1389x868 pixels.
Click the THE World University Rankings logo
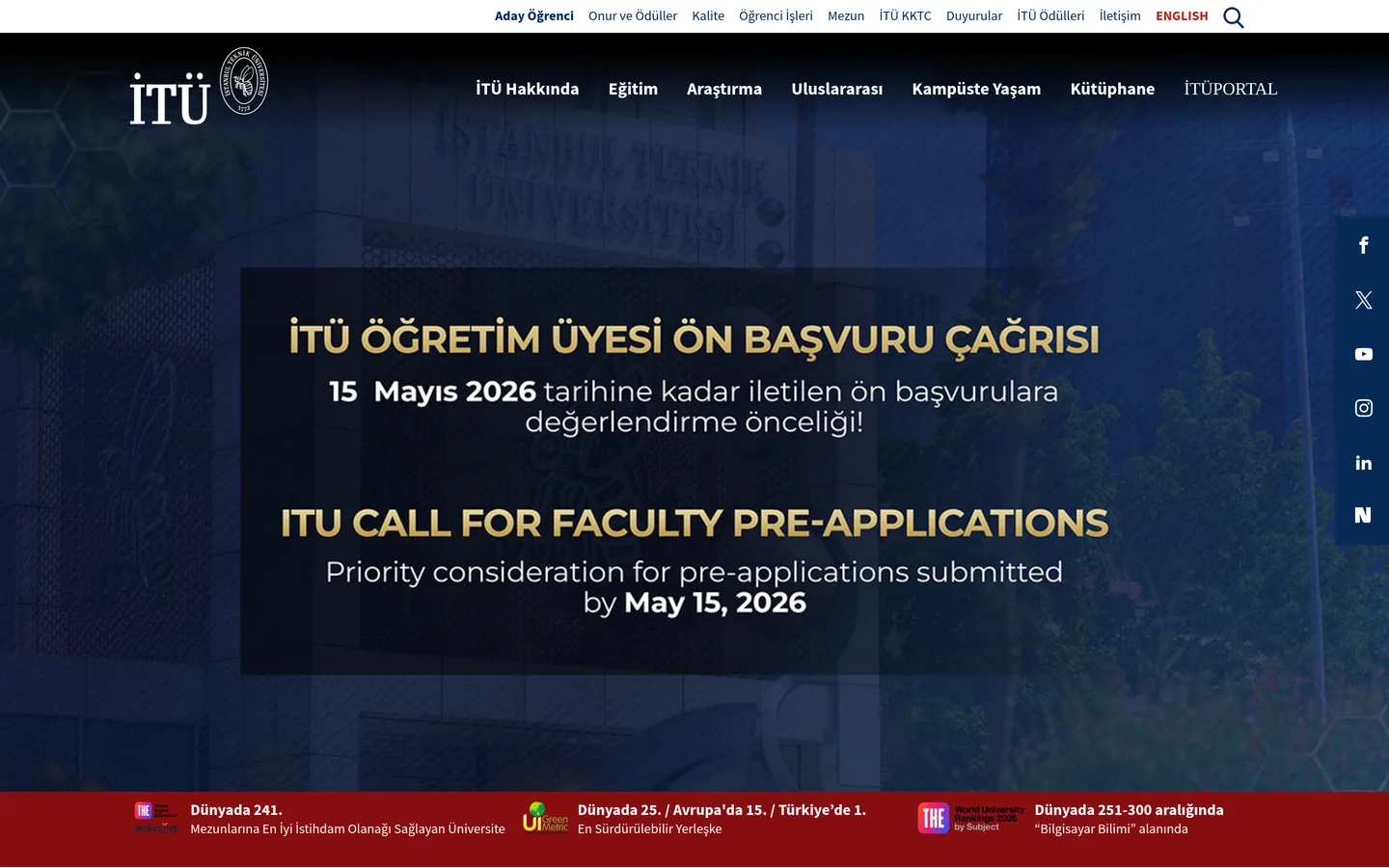tap(971, 818)
